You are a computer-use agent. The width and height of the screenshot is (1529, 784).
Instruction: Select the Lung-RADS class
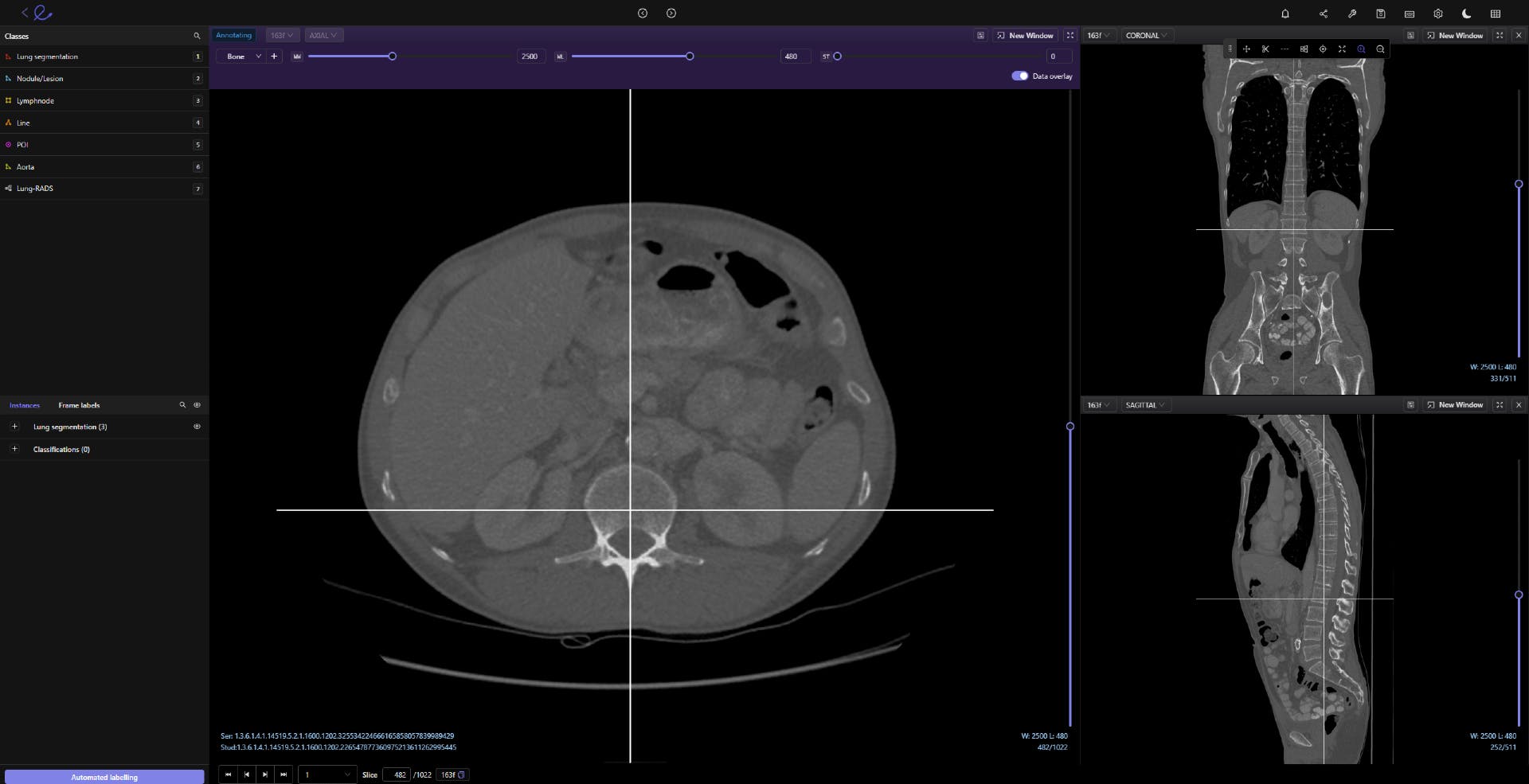point(104,189)
